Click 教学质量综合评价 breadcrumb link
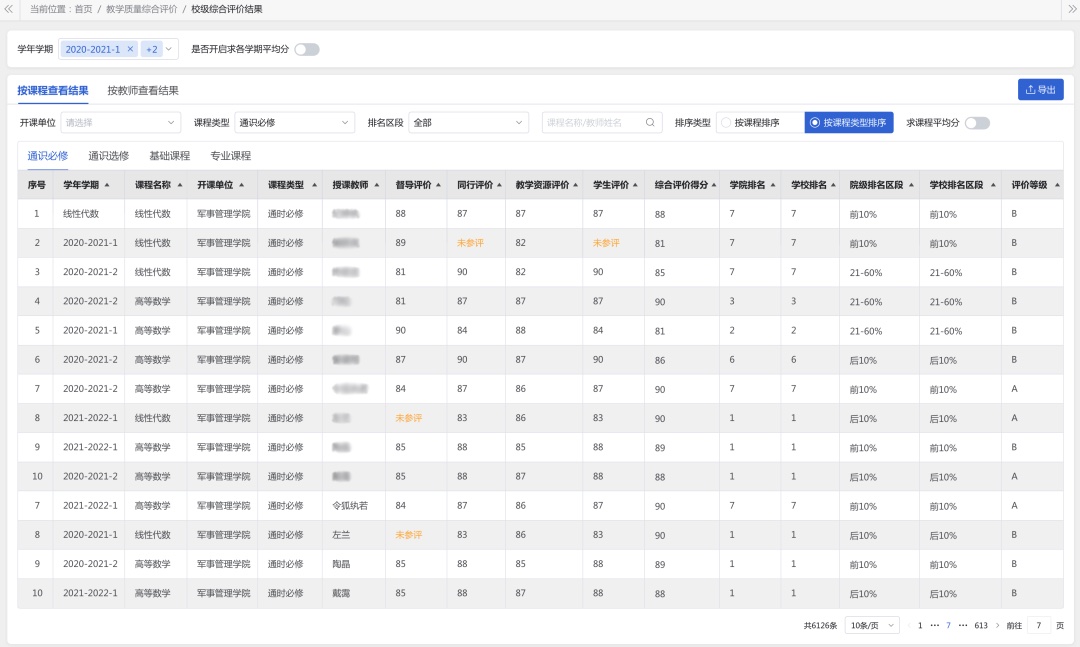The height and width of the screenshot is (647, 1080). [x=141, y=9]
